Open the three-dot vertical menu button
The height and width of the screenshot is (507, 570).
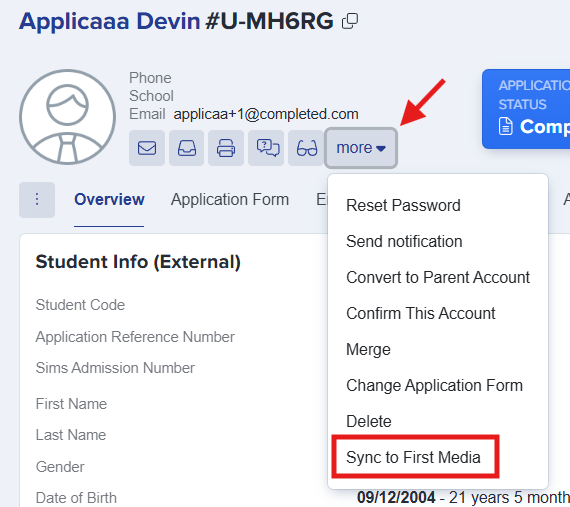coord(37,200)
